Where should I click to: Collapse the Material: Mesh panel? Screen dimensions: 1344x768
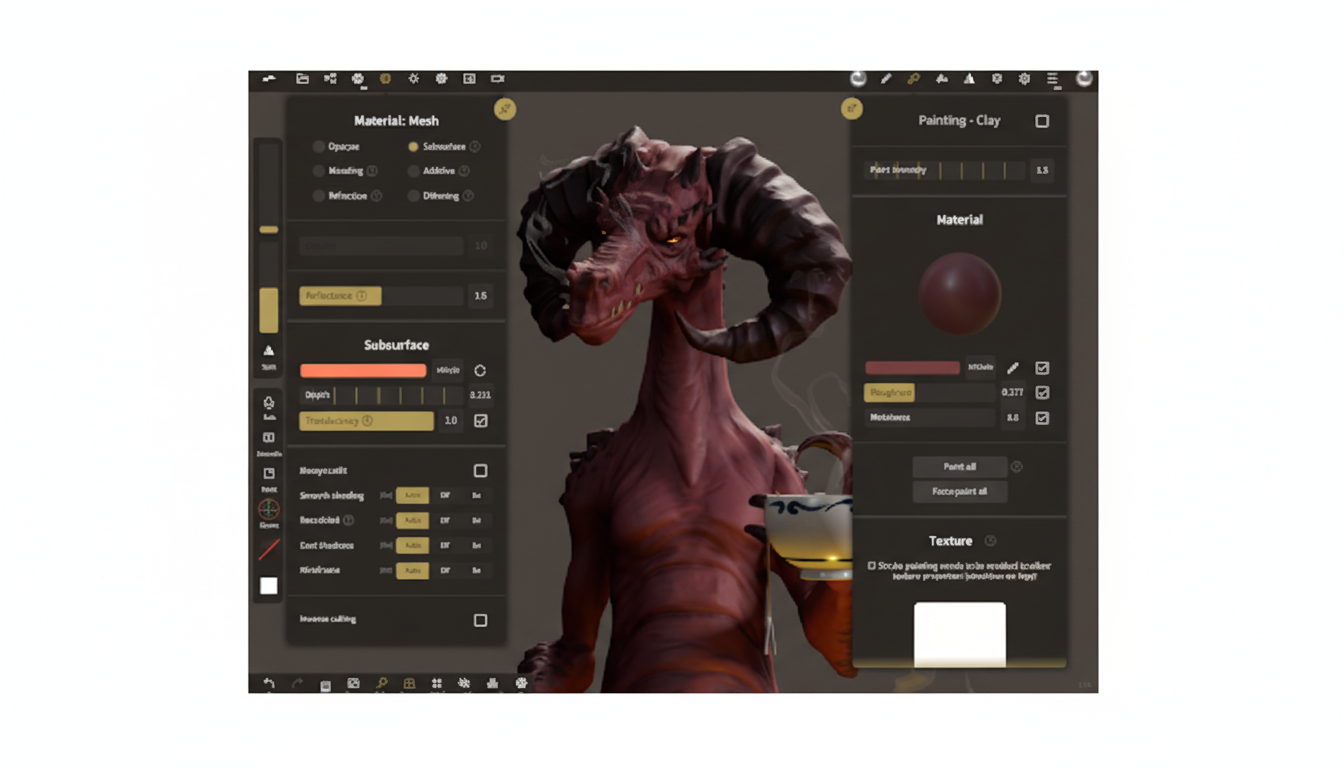point(505,110)
